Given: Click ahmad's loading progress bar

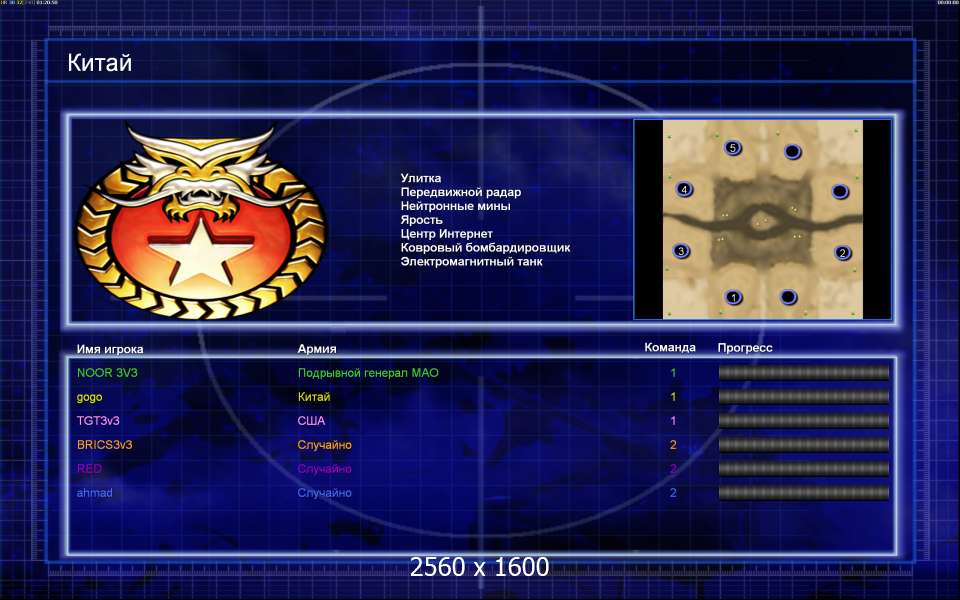Looking at the screenshot, I should [803, 492].
